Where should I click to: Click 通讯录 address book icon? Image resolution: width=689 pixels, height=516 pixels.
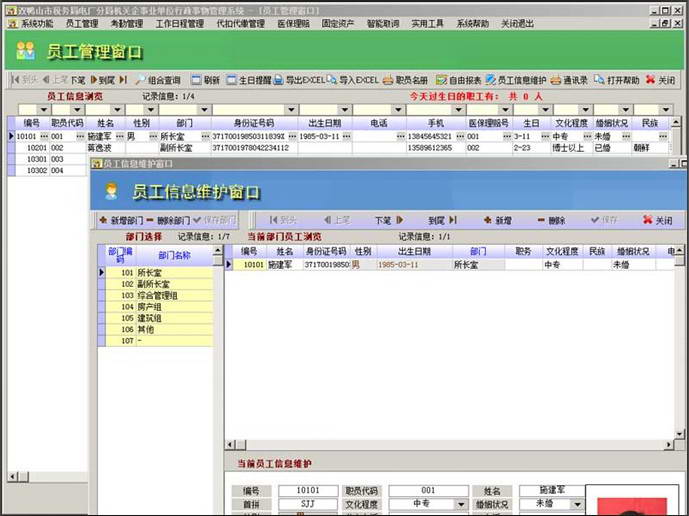(x=569, y=80)
